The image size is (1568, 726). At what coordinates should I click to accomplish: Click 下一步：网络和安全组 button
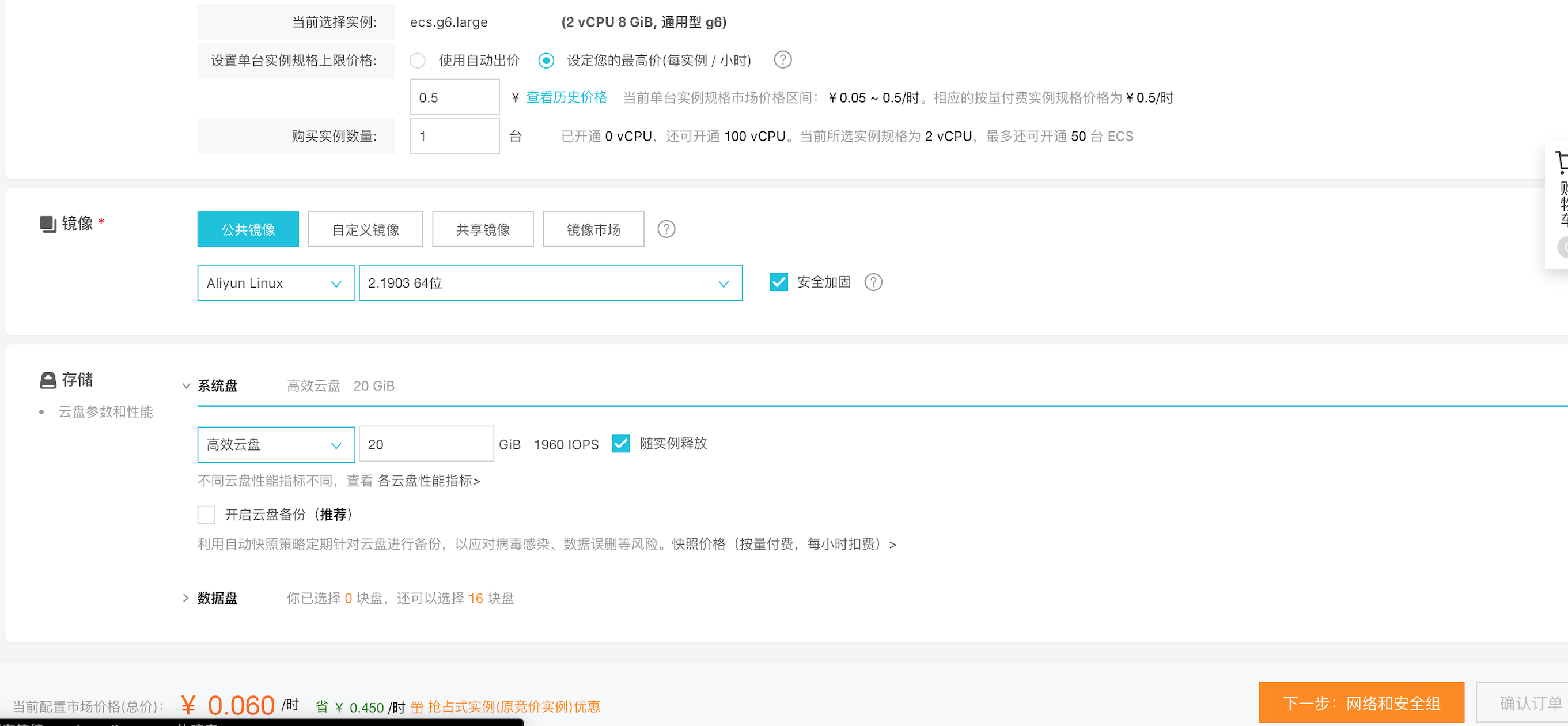pos(1361,704)
